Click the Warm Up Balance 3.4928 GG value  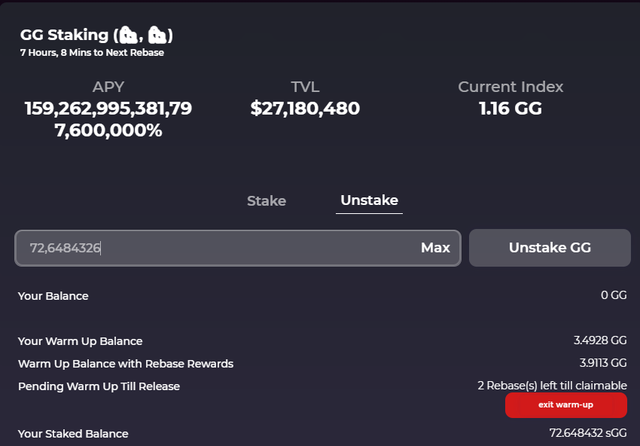(600, 340)
